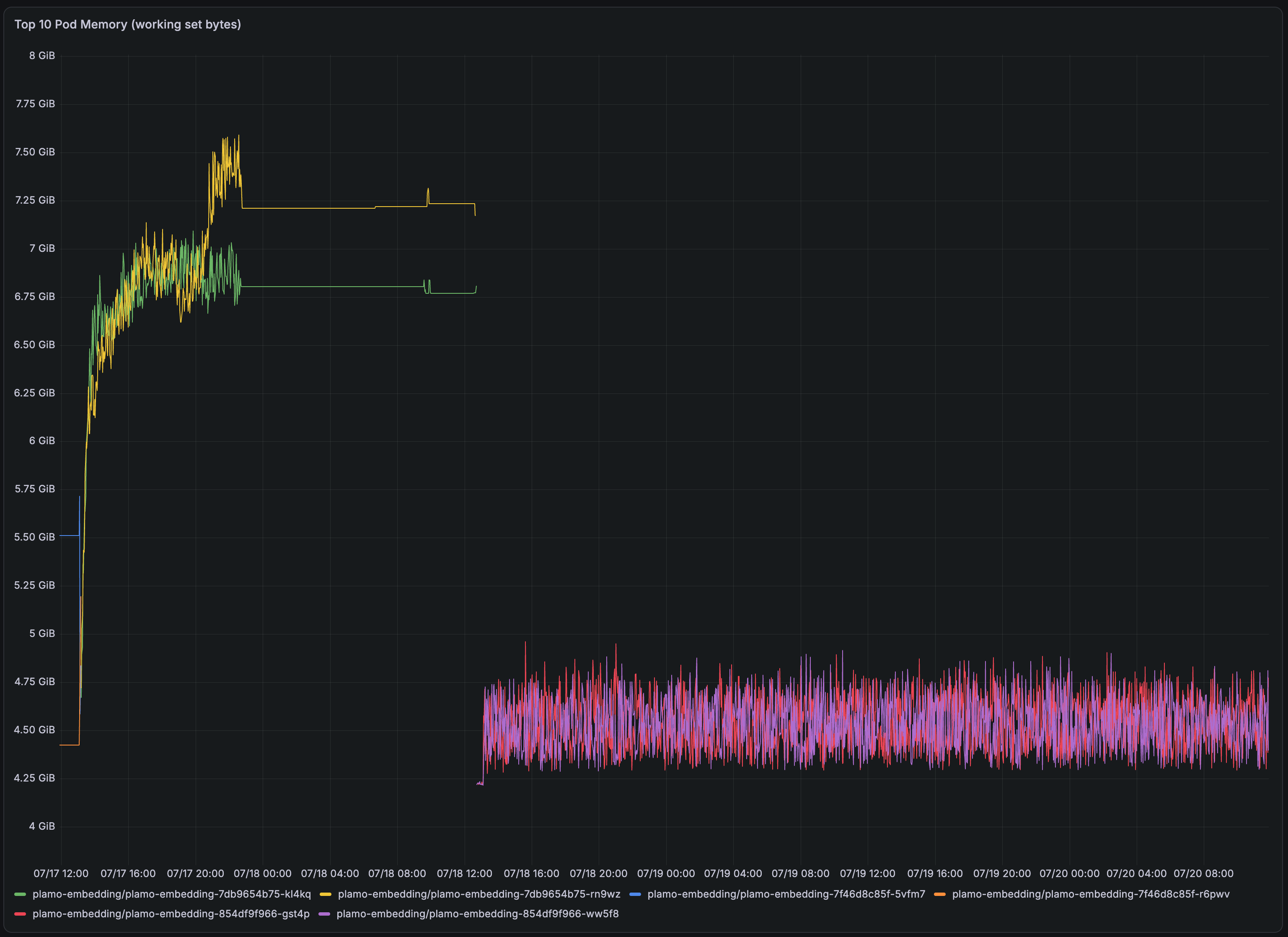Click the '07/18 00:00' time axis label
Screen dimensions: 1288x937
262,873
